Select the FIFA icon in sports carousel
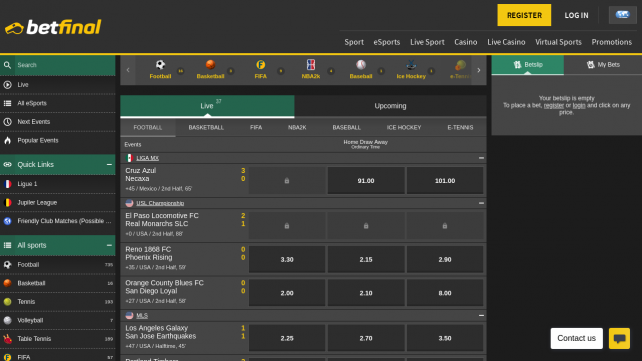This screenshot has height=361, width=642. [260, 65]
